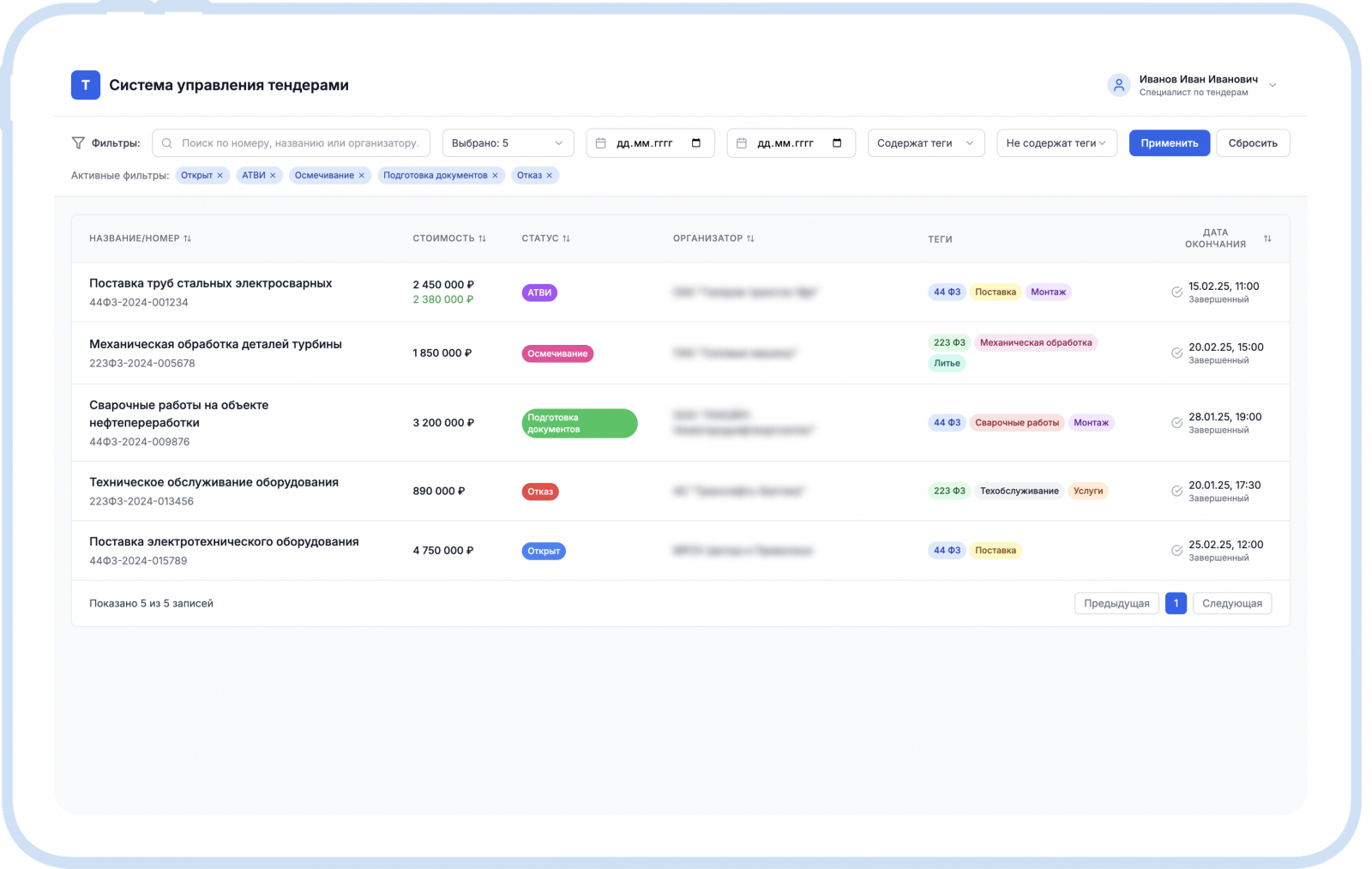Remove the АТВИ active filter chip
1372x869 pixels.
[x=273, y=176]
